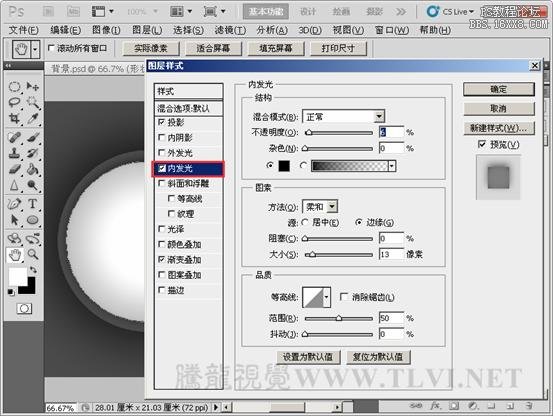Open the 混合模式 dropdown
The image size is (553, 416).
tap(344, 116)
